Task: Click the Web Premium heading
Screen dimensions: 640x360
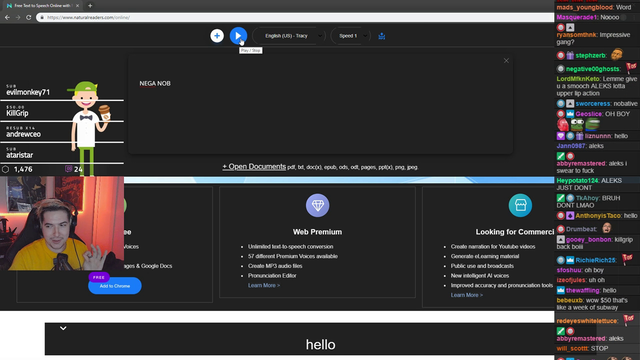Action: point(317,232)
